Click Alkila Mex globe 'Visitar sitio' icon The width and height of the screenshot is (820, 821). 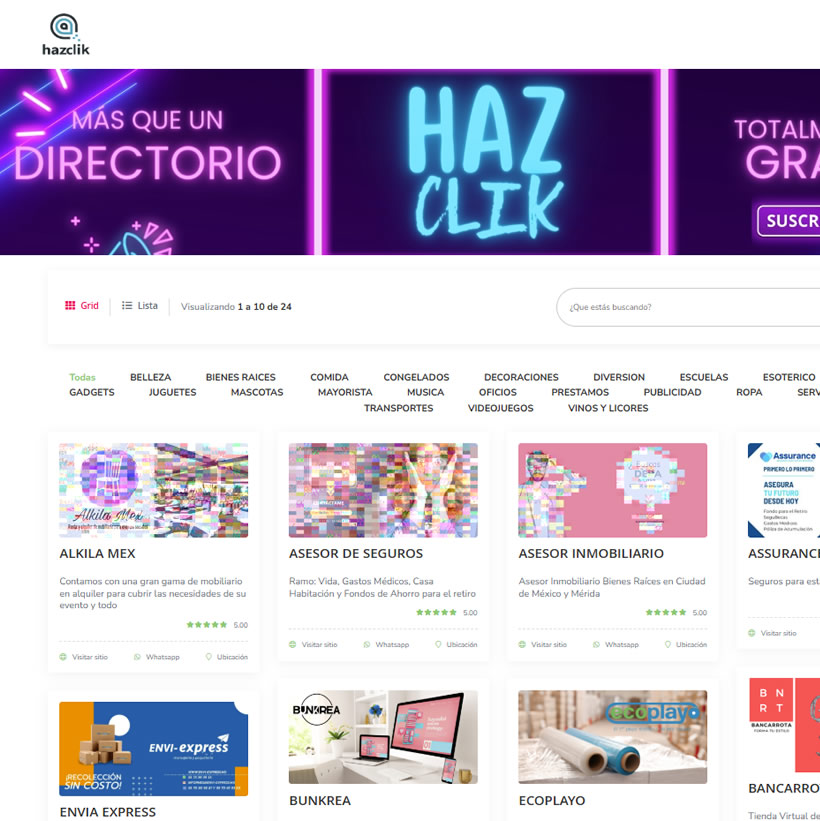[x=64, y=657]
